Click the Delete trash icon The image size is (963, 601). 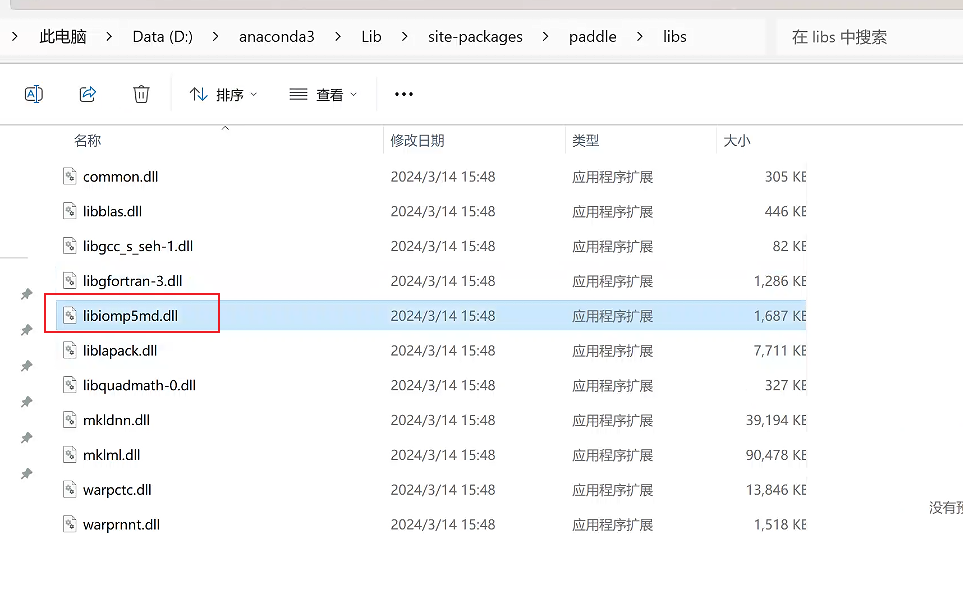click(141, 94)
